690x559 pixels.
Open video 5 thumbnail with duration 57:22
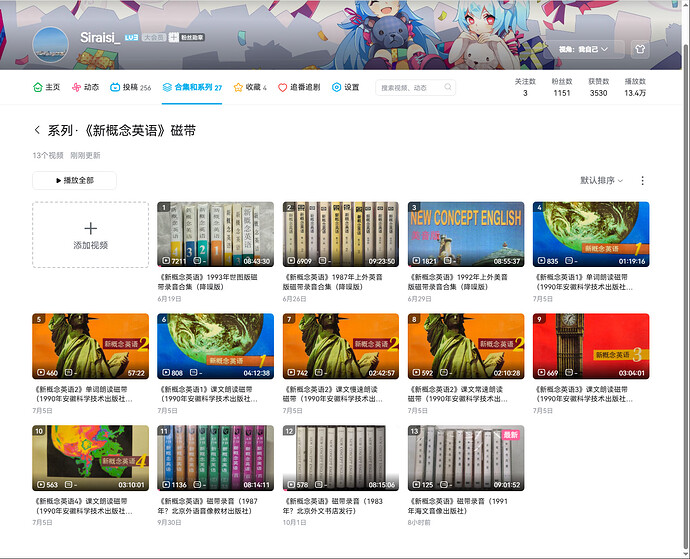(x=91, y=346)
